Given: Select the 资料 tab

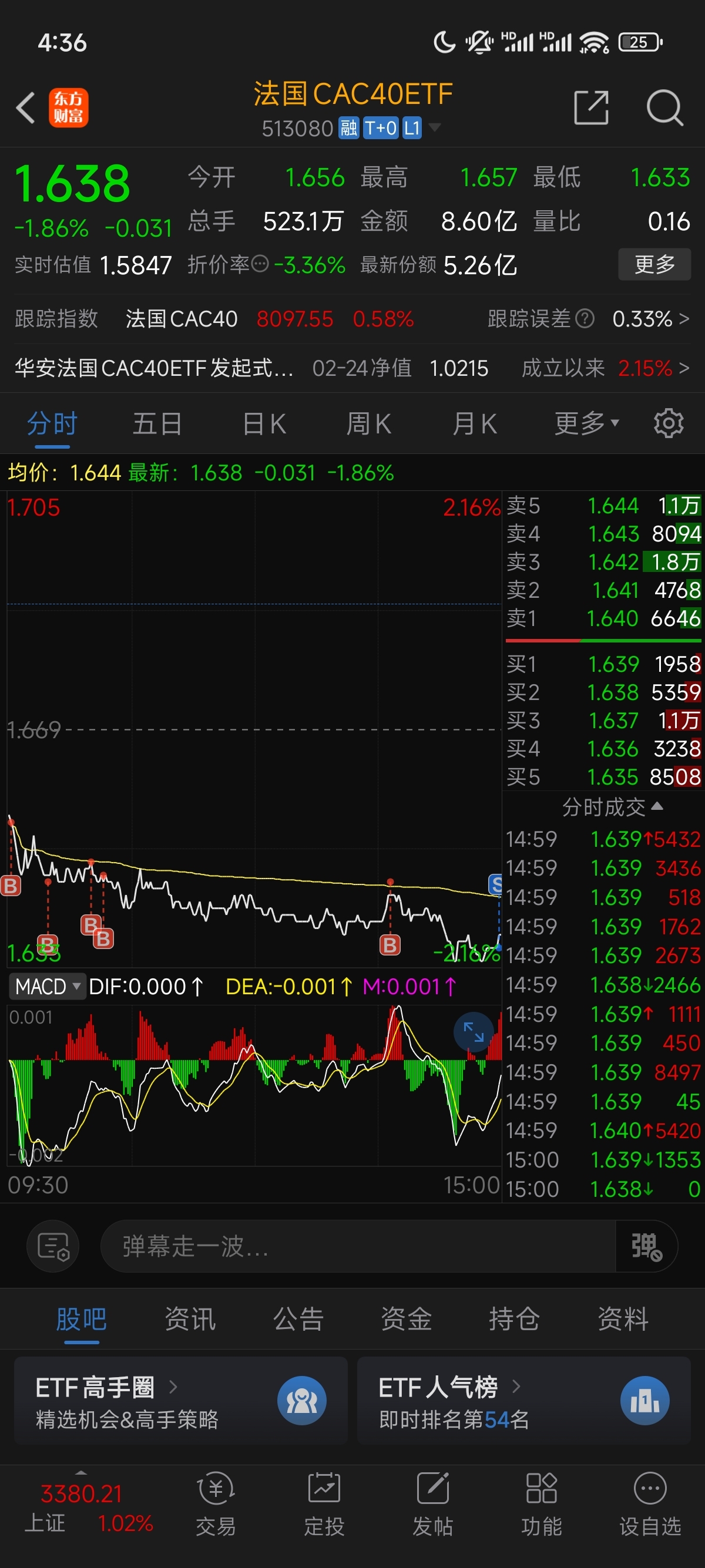Looking at the screenshot, I should (623, 1319).
